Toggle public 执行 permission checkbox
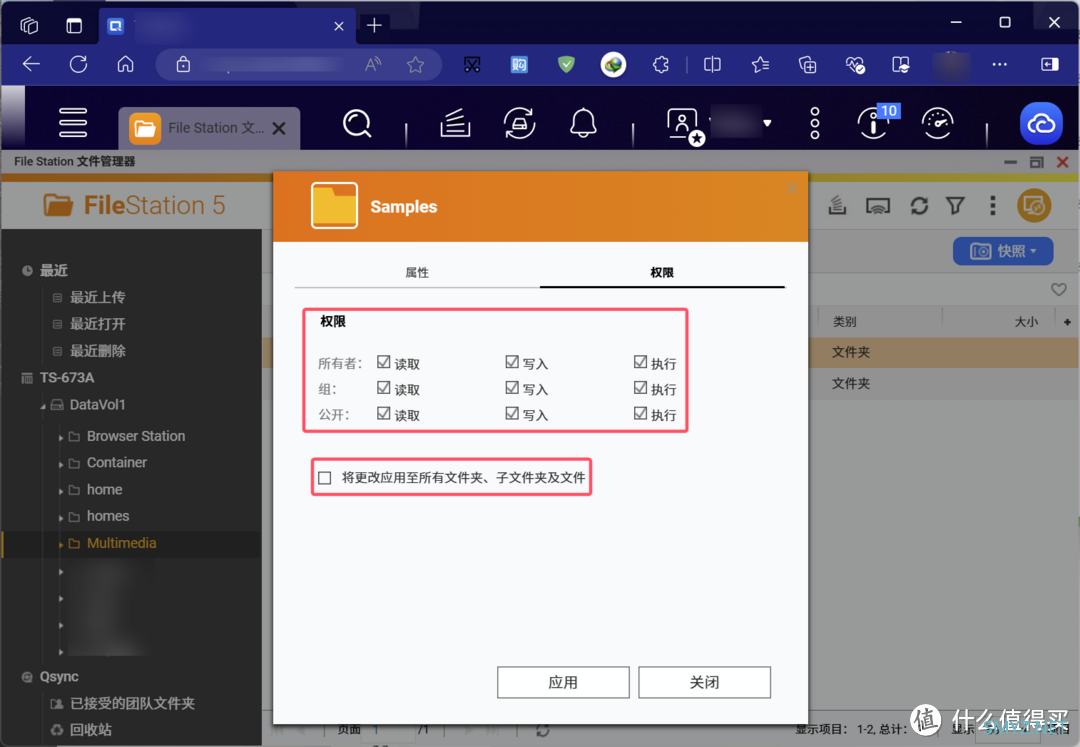 (x=641, y=414)
